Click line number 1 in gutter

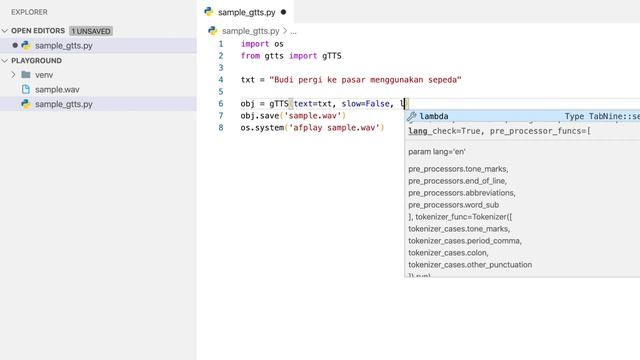coord(221,44)
